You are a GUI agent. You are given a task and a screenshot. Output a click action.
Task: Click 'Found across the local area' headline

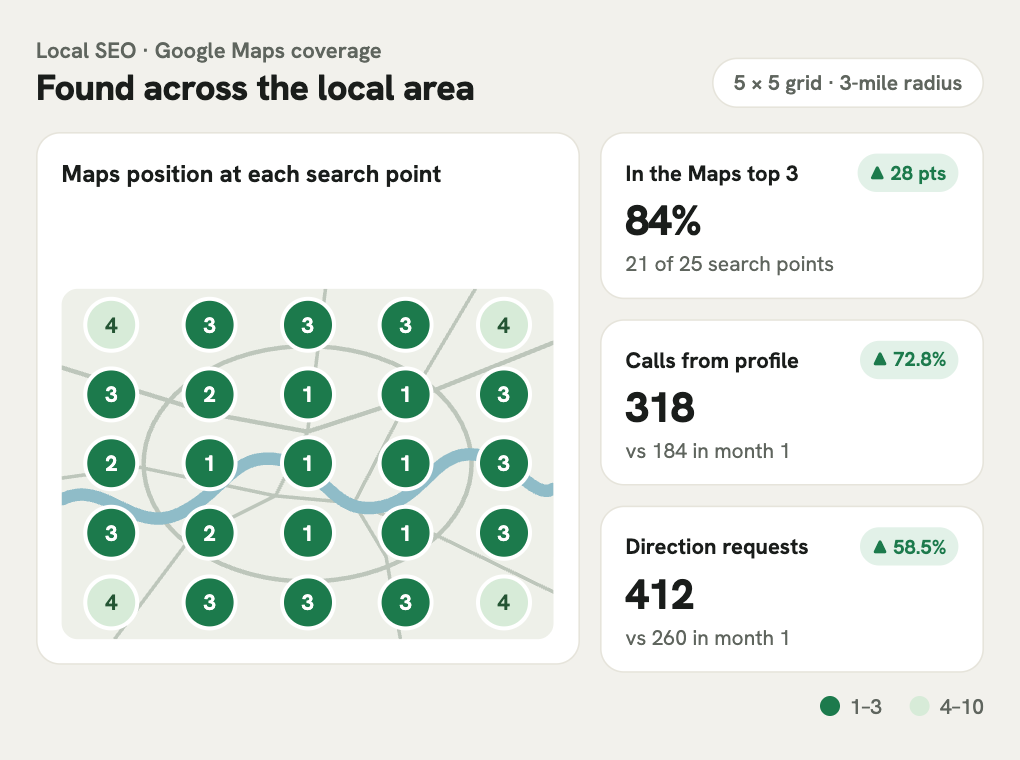click(255, 88)
